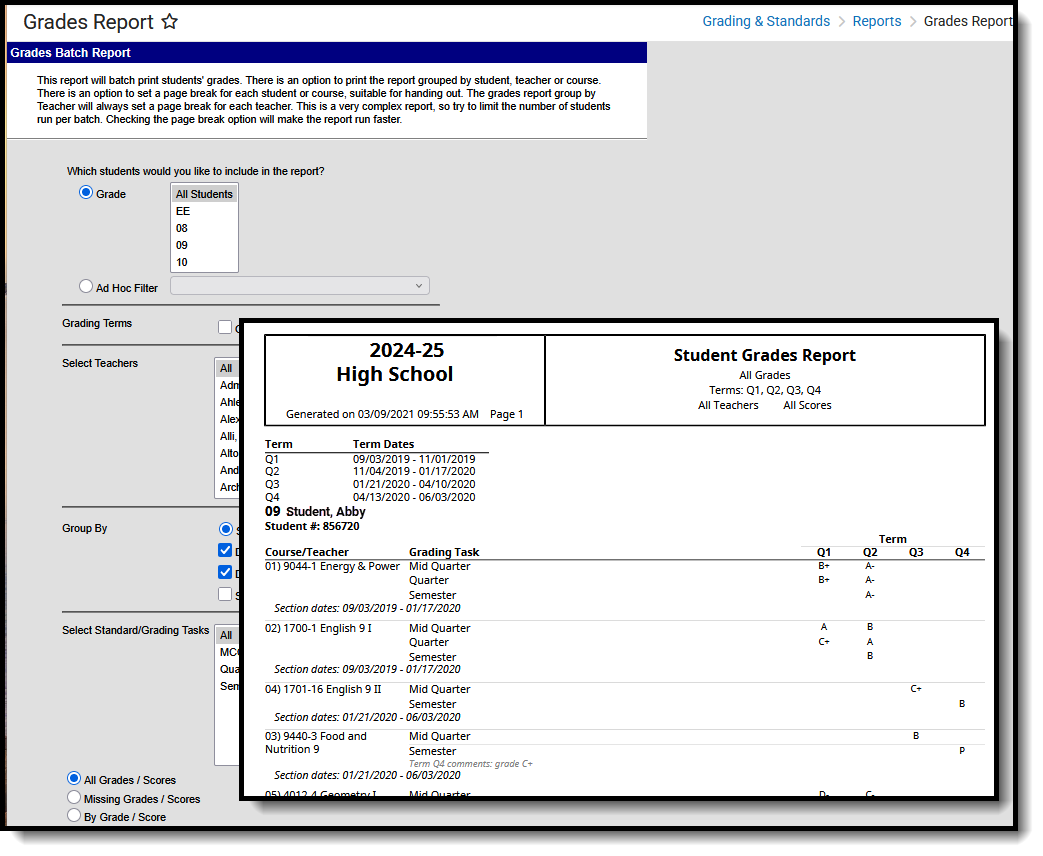Click 1700-1 English 9 I course
Screen dimensions: 1043x856
[x=319, y=629]
